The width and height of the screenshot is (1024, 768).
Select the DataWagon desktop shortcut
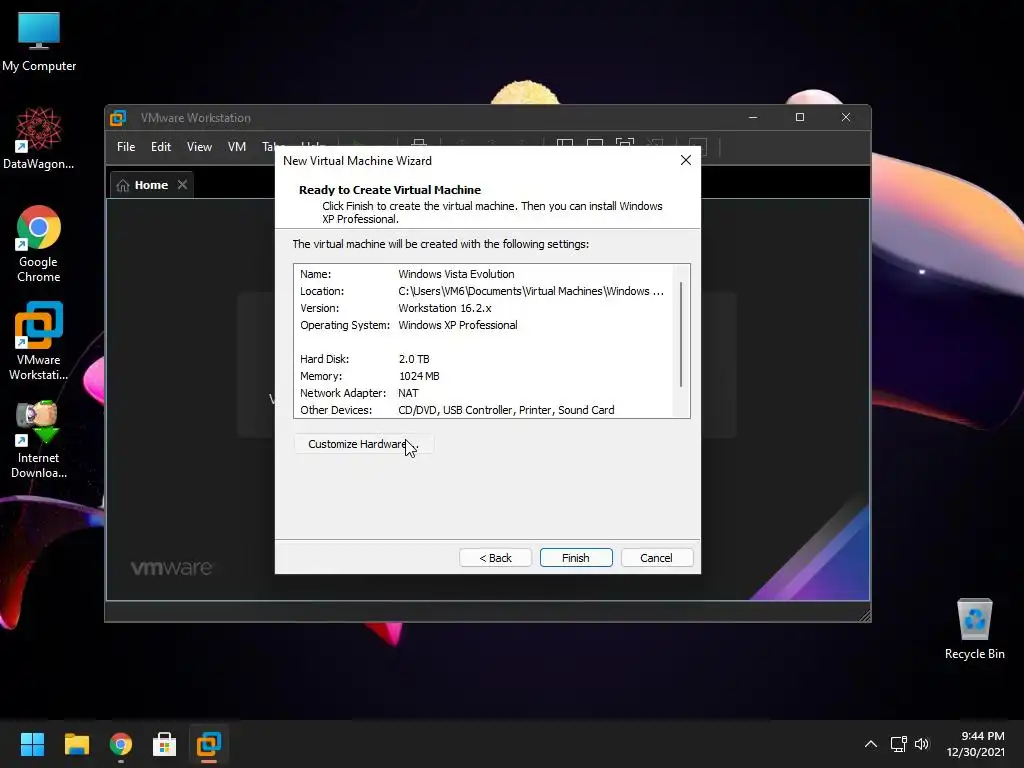coord(39,138)
